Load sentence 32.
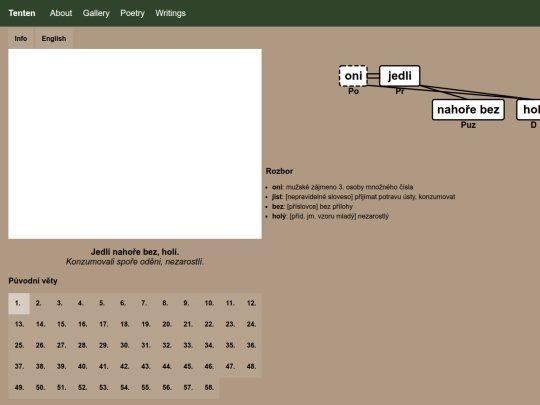 167,345
